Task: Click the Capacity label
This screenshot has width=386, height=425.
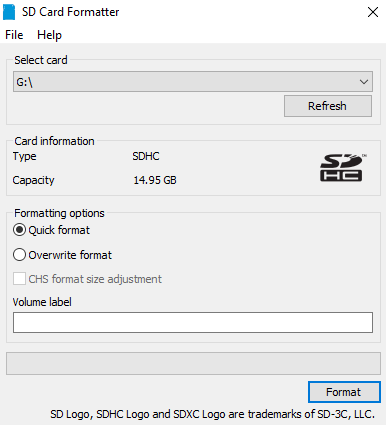Action: point(33,180)
